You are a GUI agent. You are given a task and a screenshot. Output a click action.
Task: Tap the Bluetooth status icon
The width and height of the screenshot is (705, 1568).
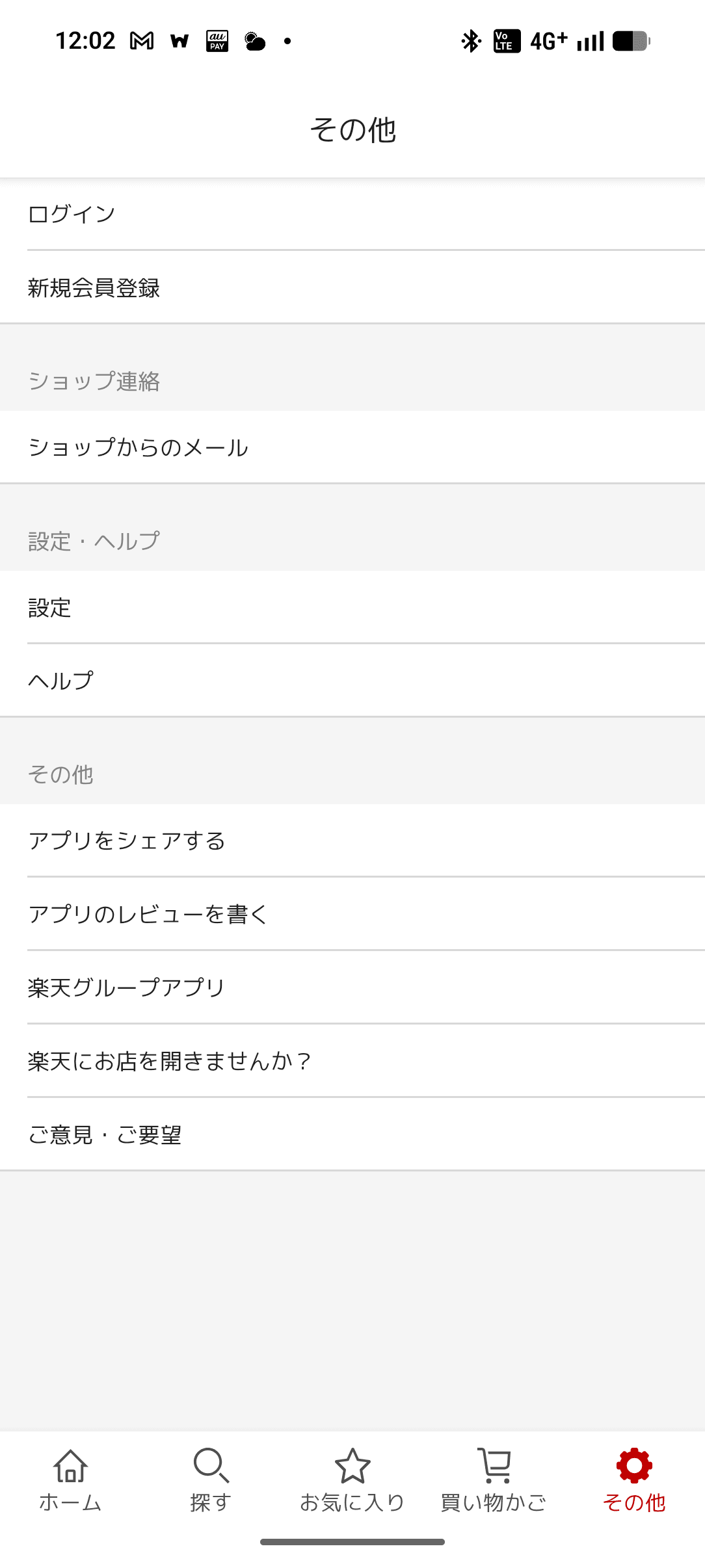point(470,41)
